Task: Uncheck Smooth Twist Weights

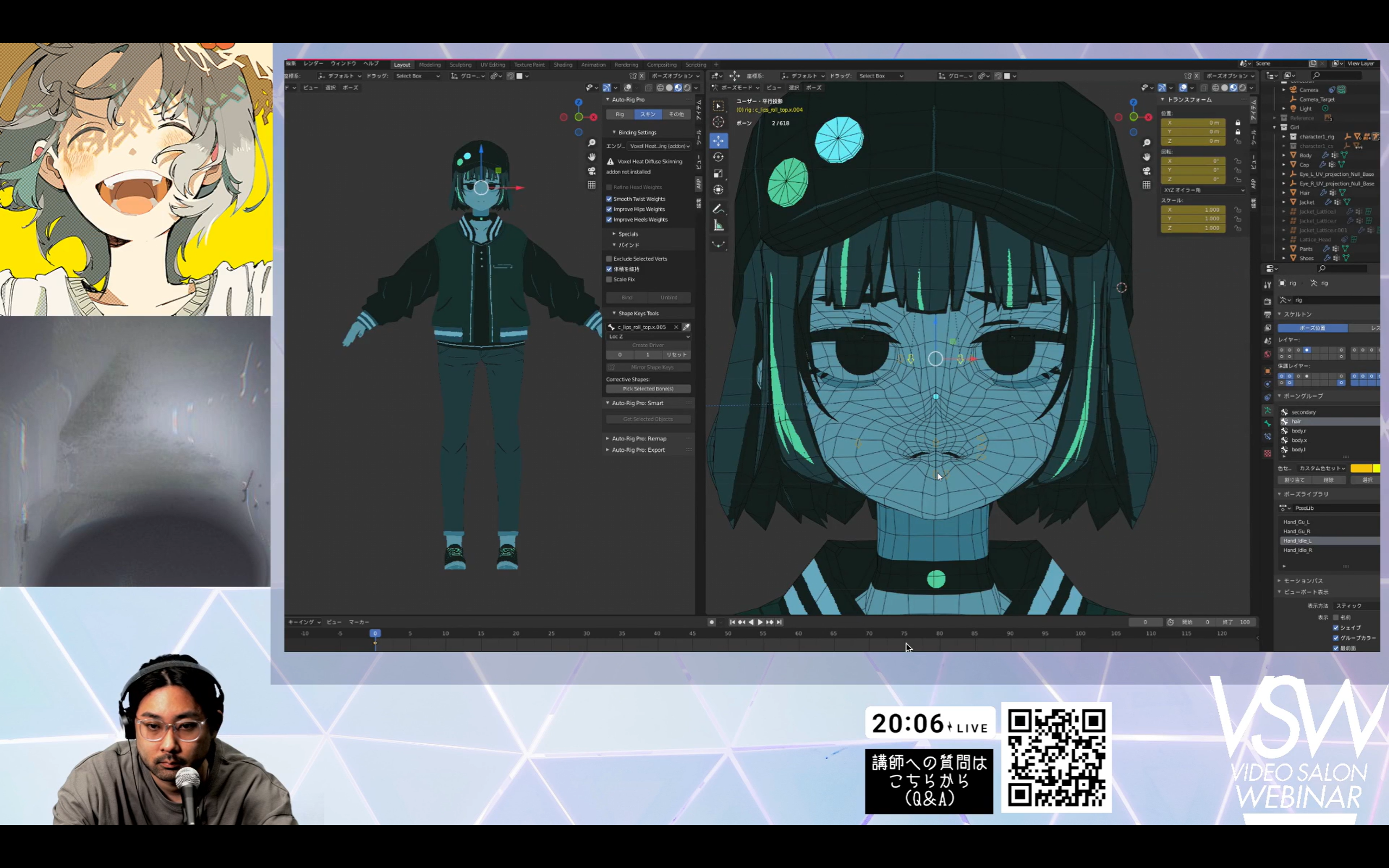Action: [x=609, y=199]
